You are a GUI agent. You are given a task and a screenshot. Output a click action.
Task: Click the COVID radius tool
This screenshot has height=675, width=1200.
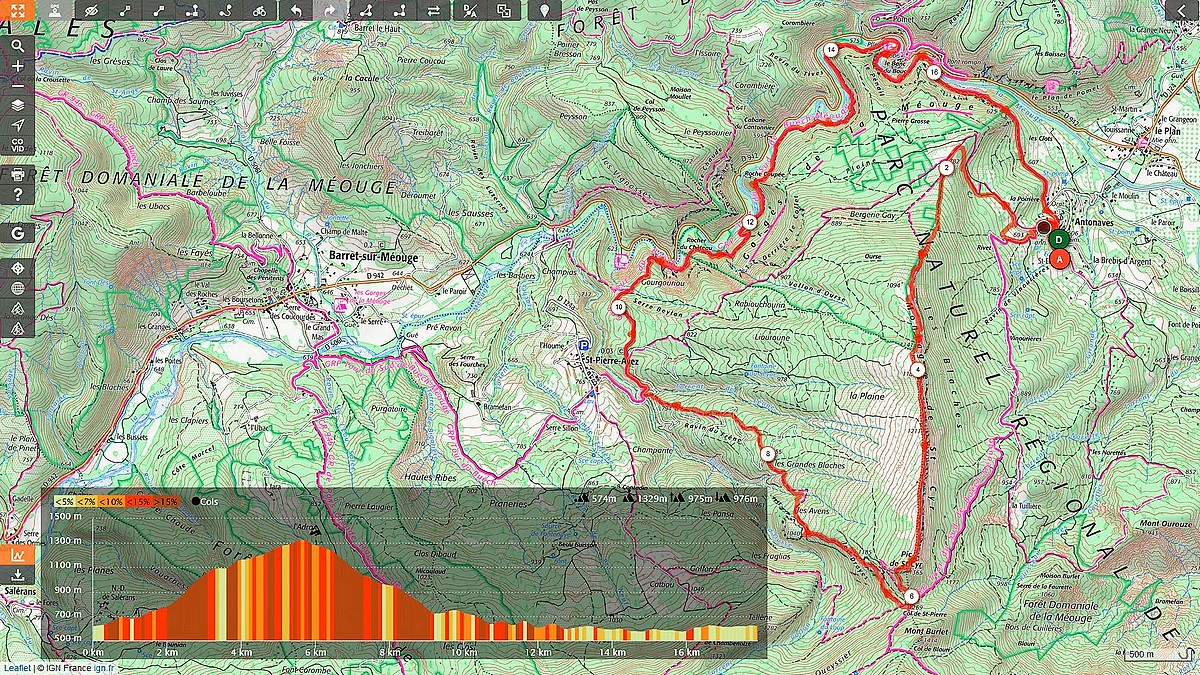(18, 145)
